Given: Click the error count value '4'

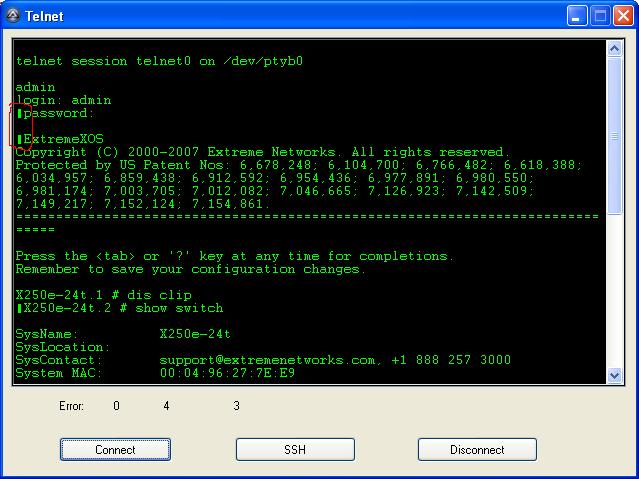Looking at the screenshot, I should pos(166,406).
